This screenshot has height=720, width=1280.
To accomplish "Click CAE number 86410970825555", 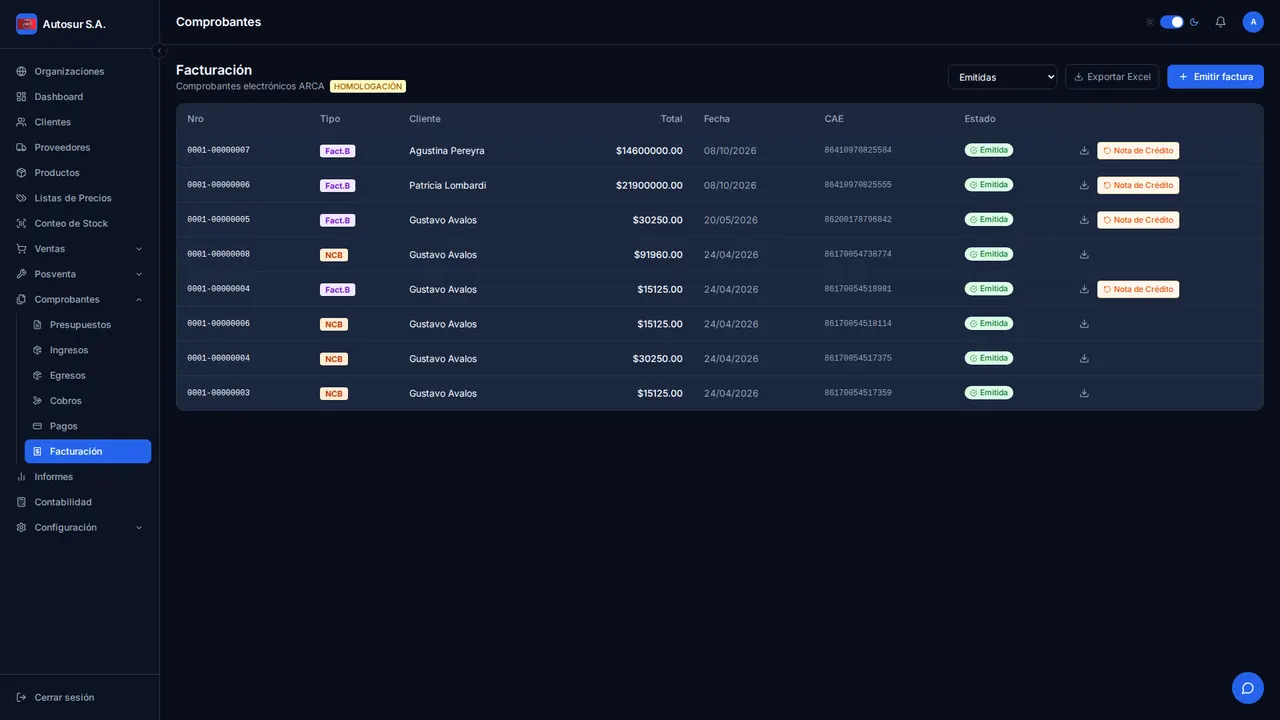I will pyautogui.click(x=858, y=185).
